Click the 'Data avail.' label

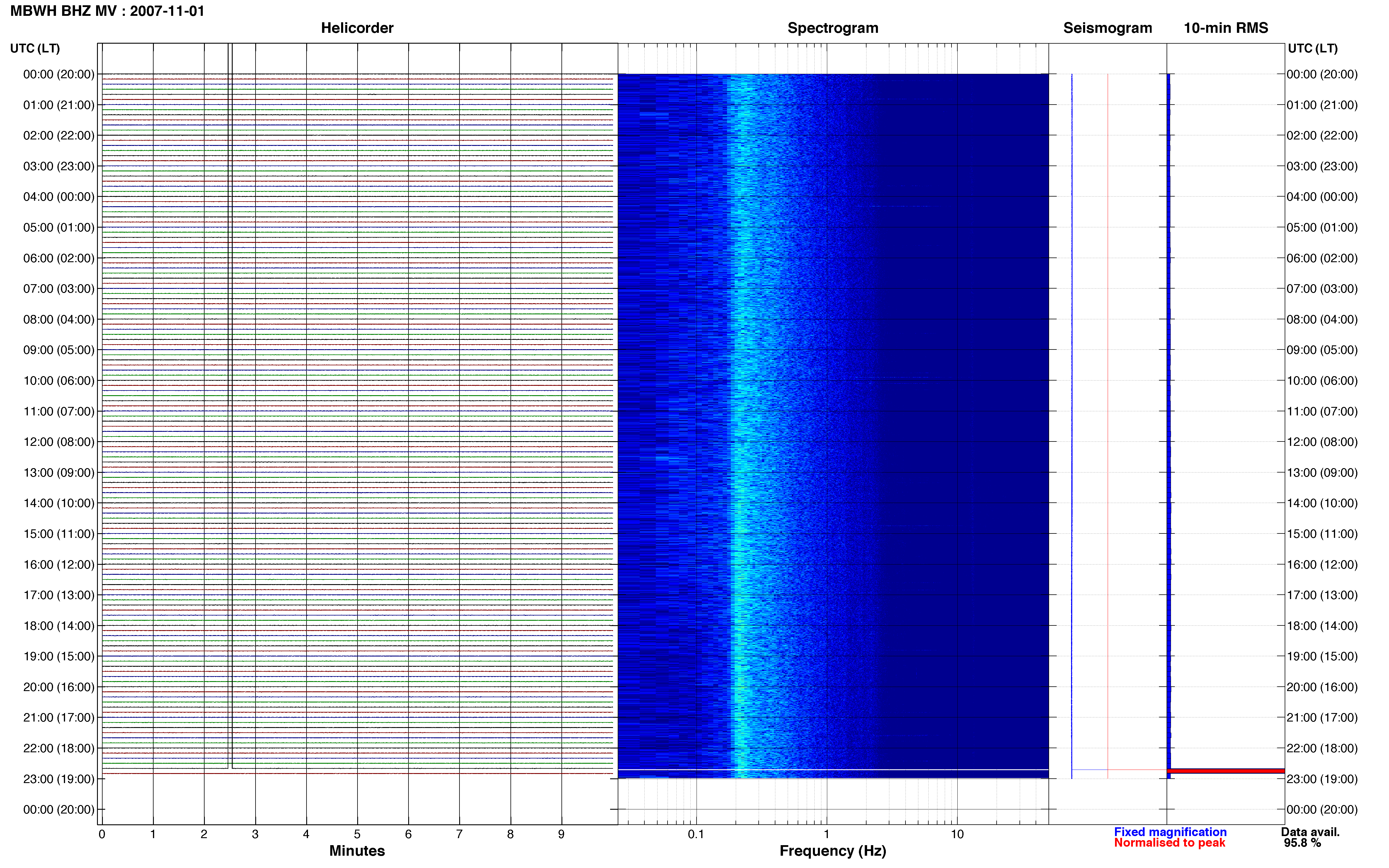tap(1310, 833)
